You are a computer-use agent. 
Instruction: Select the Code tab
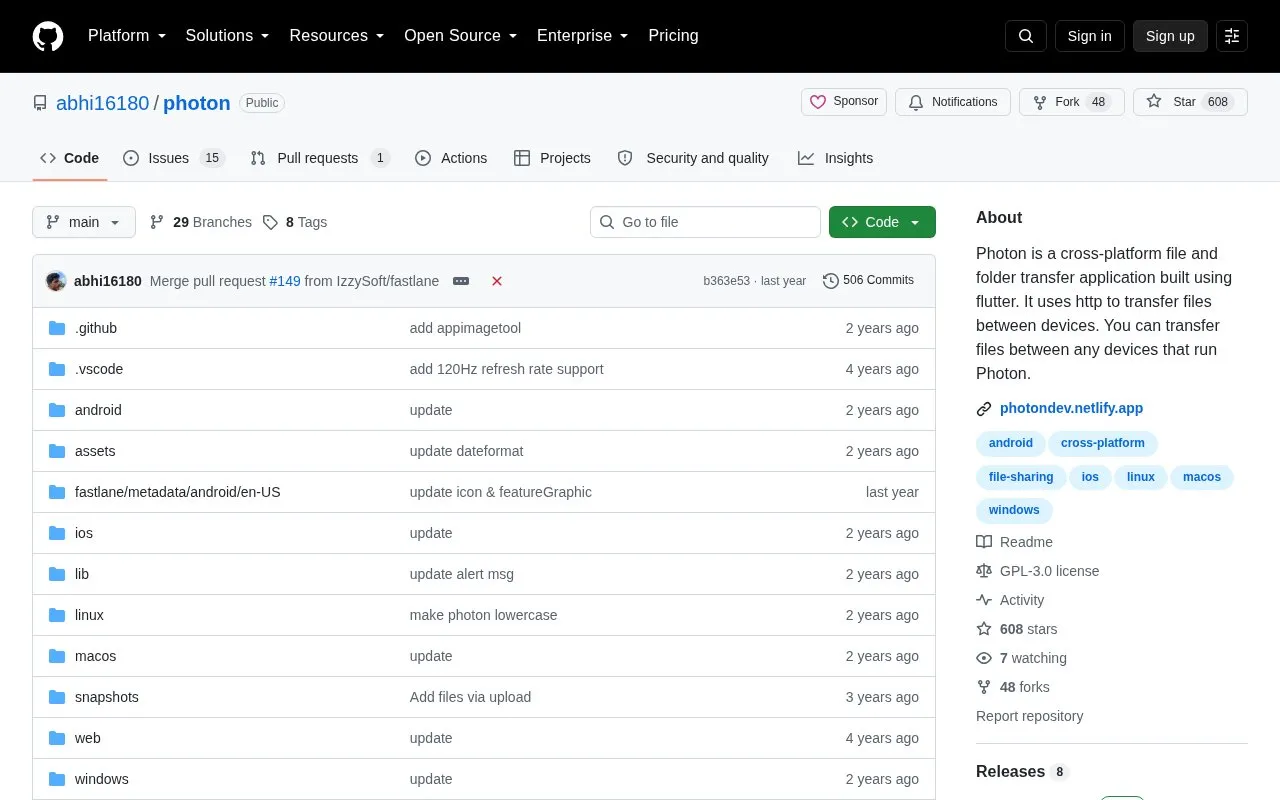pos(70,158)
